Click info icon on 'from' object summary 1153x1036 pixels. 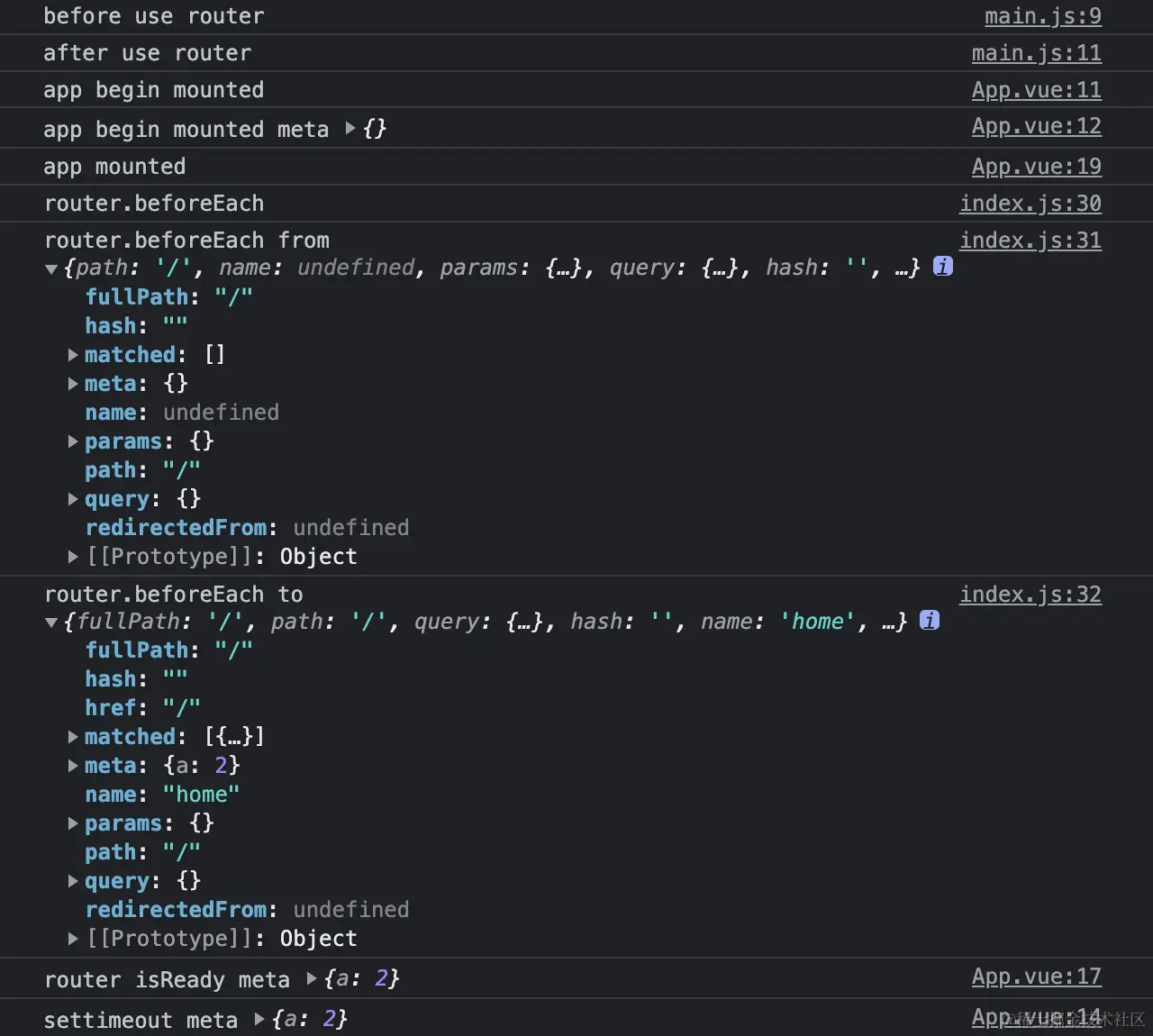[942, 267]
